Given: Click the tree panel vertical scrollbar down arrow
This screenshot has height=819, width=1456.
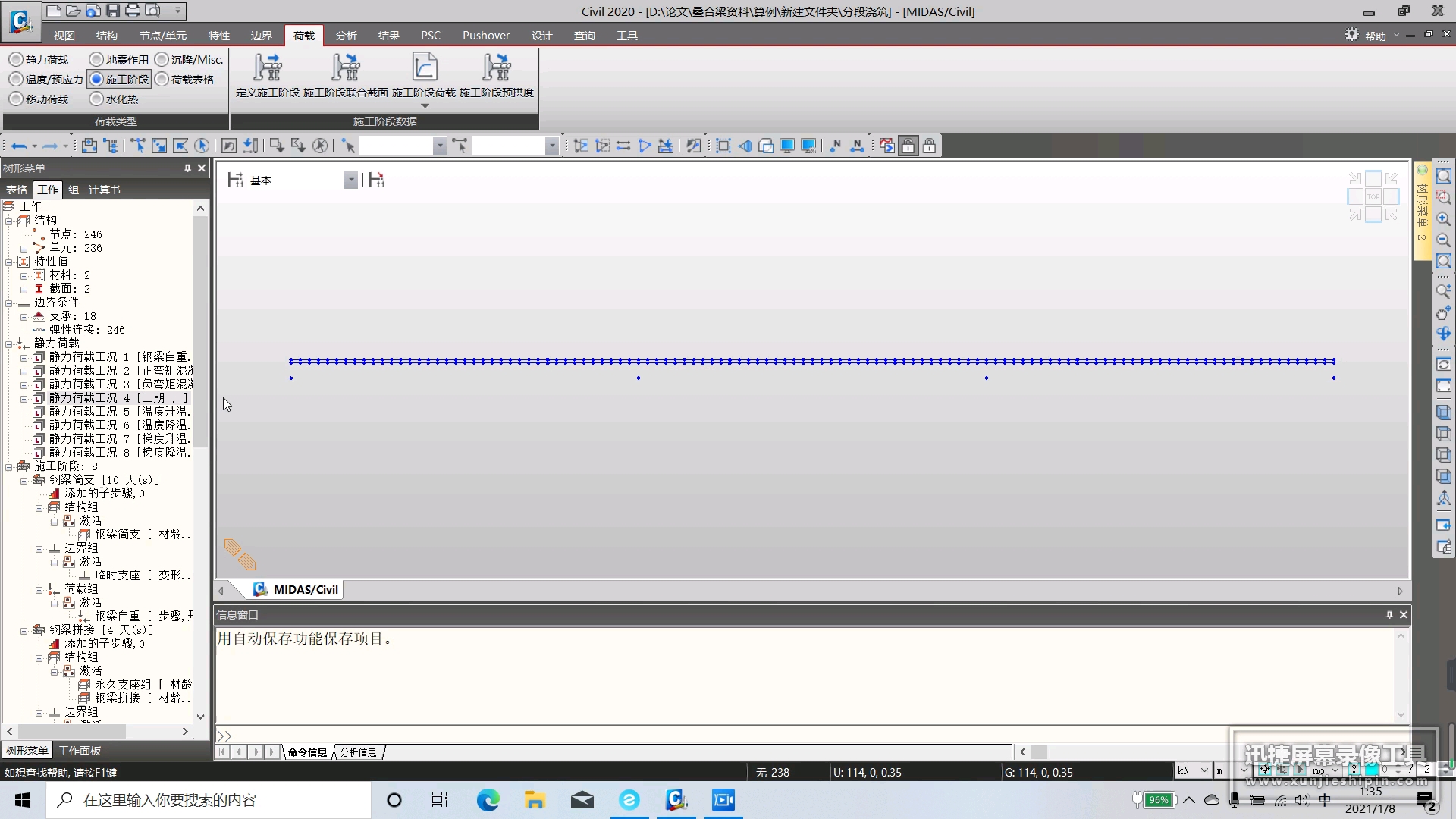Looking at the screenshot, I should click(201, 716).
